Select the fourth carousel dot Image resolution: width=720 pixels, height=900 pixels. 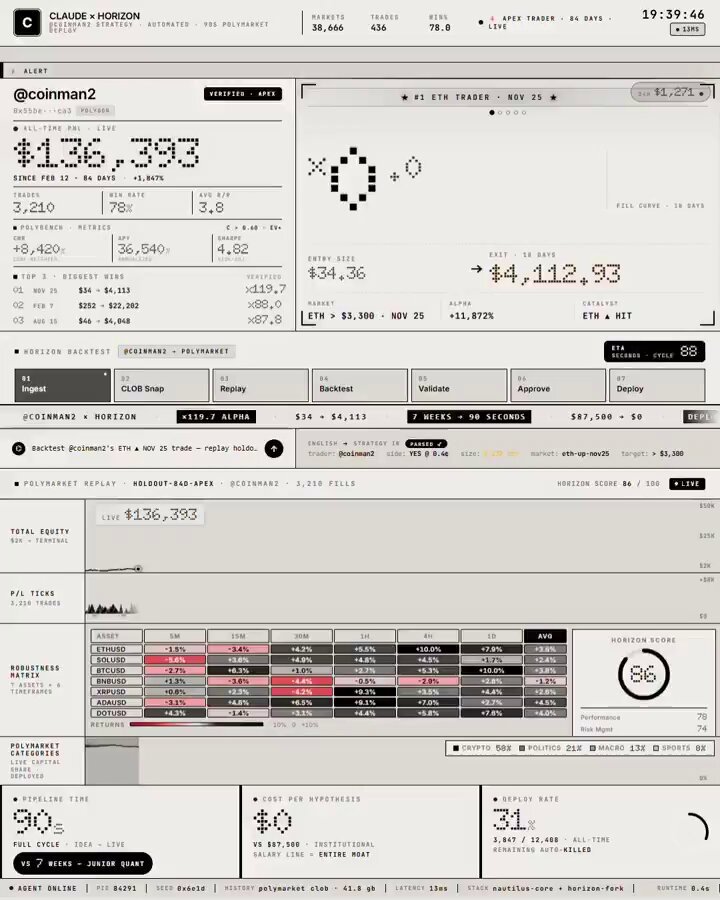[x=516, y=112]
